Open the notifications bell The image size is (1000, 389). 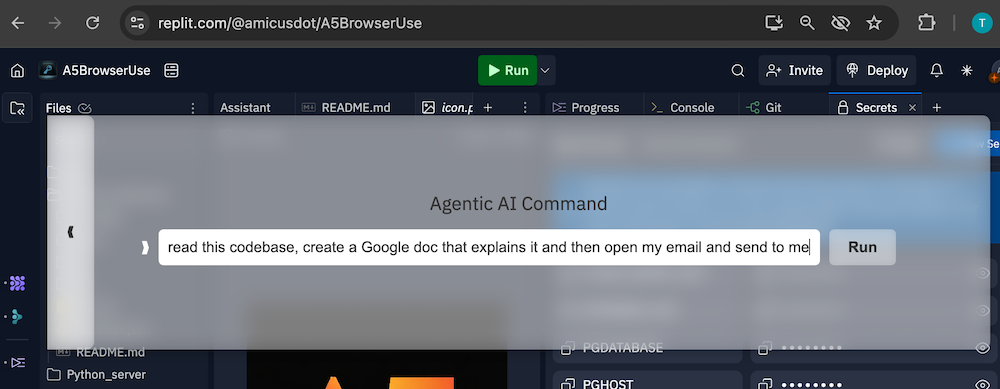(936, 71)
